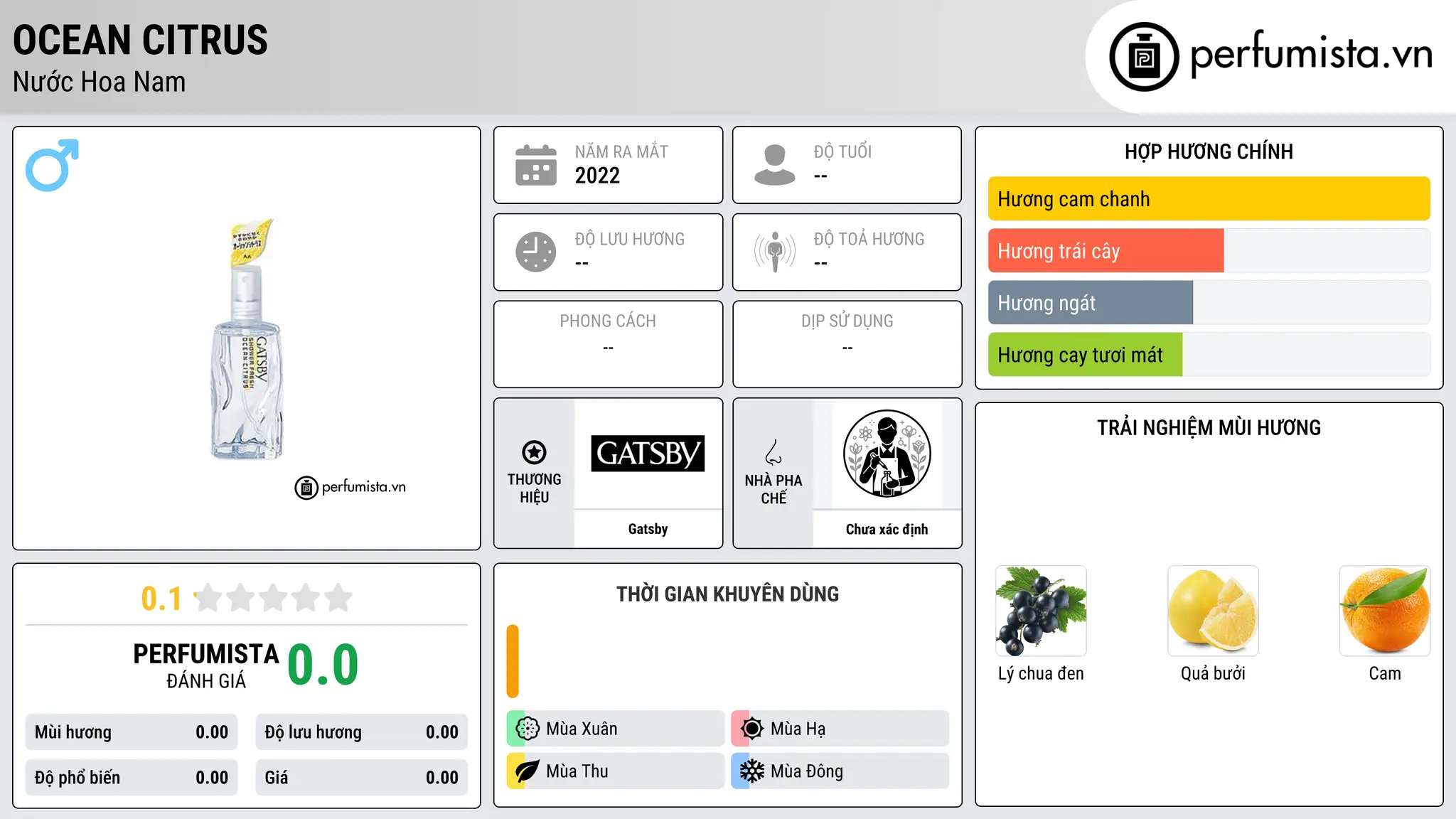Click the yellow Hương cam chanh bar
This screenshot has height=819, width=1456.
point(1209,199)
